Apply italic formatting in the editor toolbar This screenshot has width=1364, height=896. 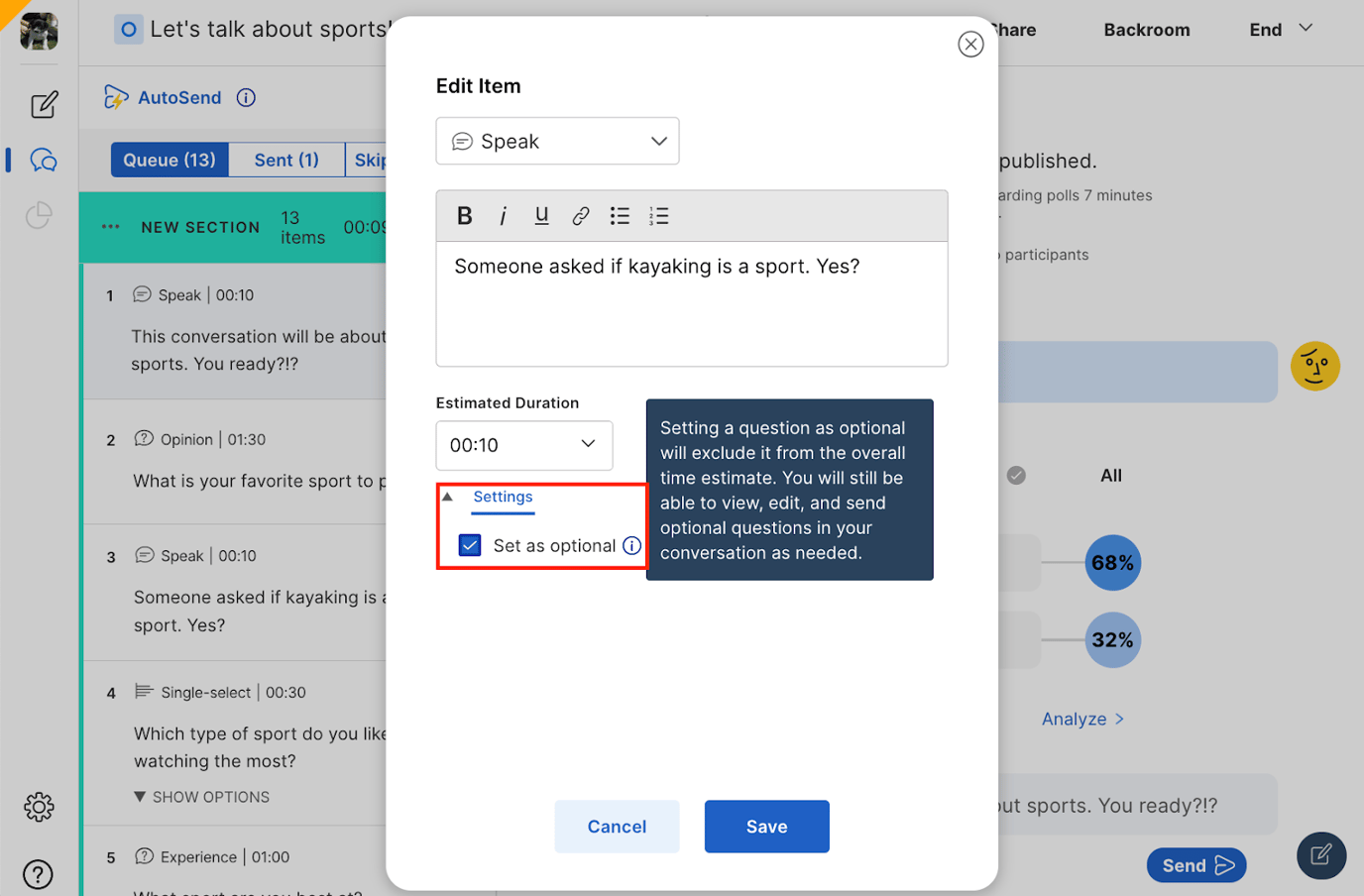(503, 215)
